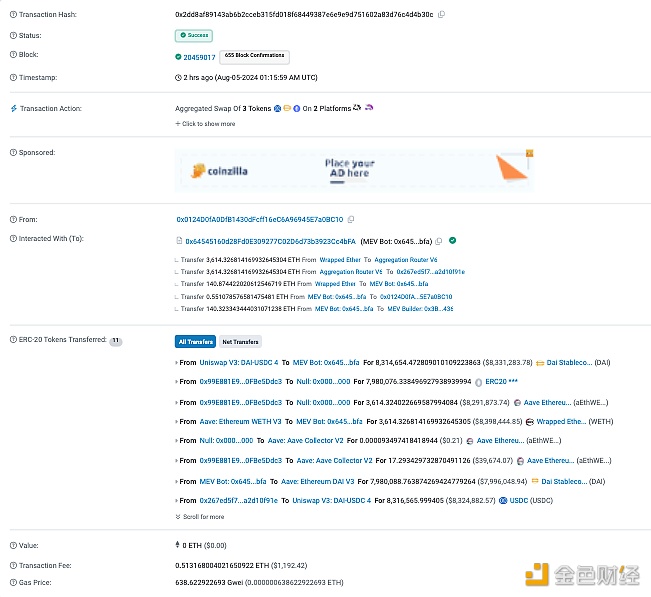Open contract address 0x64545160d28Fd0E3...
The width and height of the screenshot is (651, 597).
[x=271, y=241]
